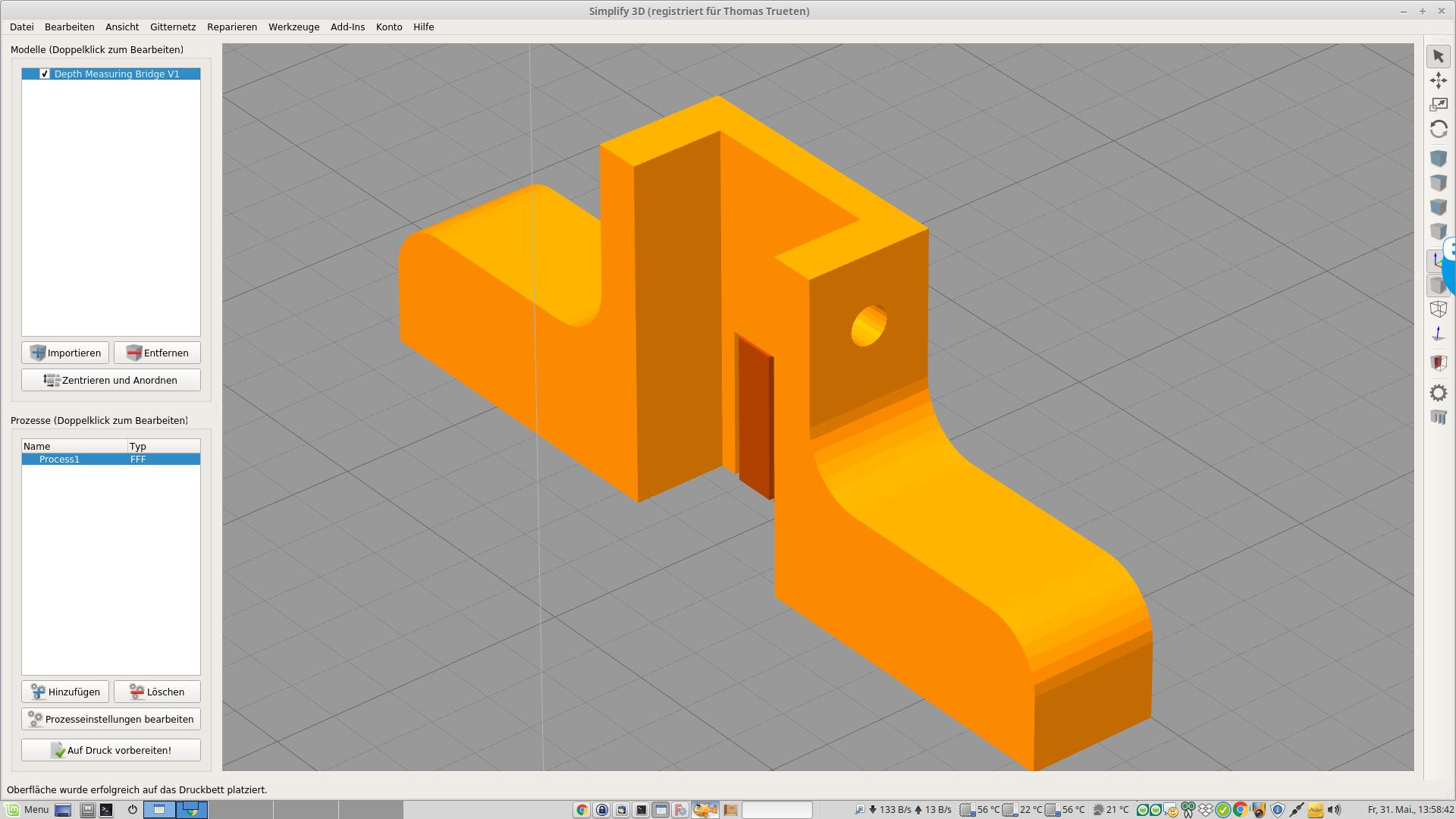The height and width of the screenshot is (819, 1456).
Task: Sort processes by the Typ column header
Action: 164,446
